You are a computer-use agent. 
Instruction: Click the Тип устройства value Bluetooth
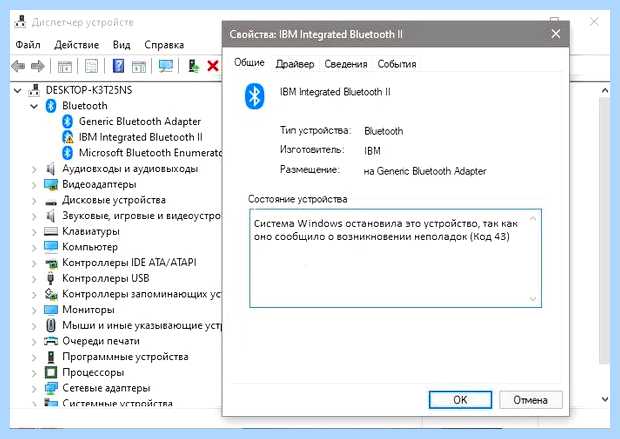click(x=384, y=131)
